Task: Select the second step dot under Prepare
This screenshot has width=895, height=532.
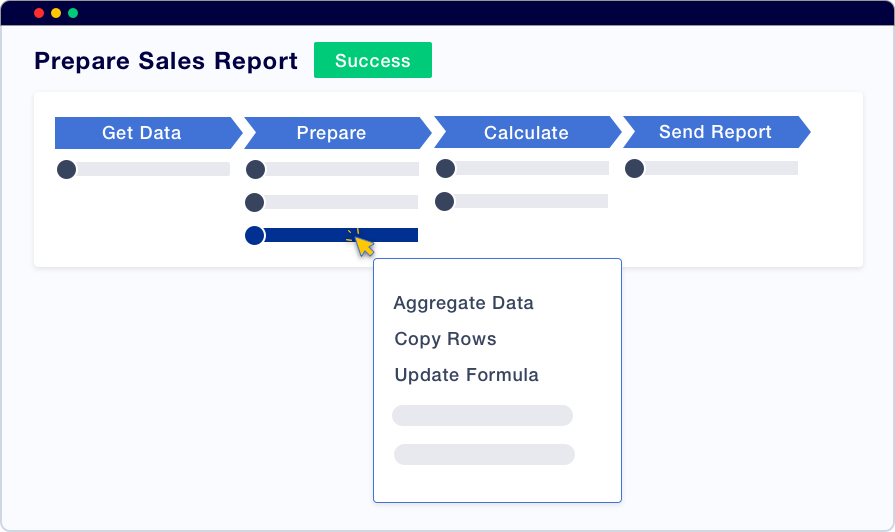Action: pos(255,202)
